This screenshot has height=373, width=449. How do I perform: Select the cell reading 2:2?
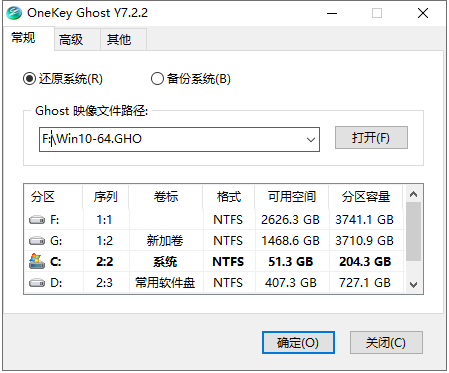pyautogui.click(x=105, y=262)
